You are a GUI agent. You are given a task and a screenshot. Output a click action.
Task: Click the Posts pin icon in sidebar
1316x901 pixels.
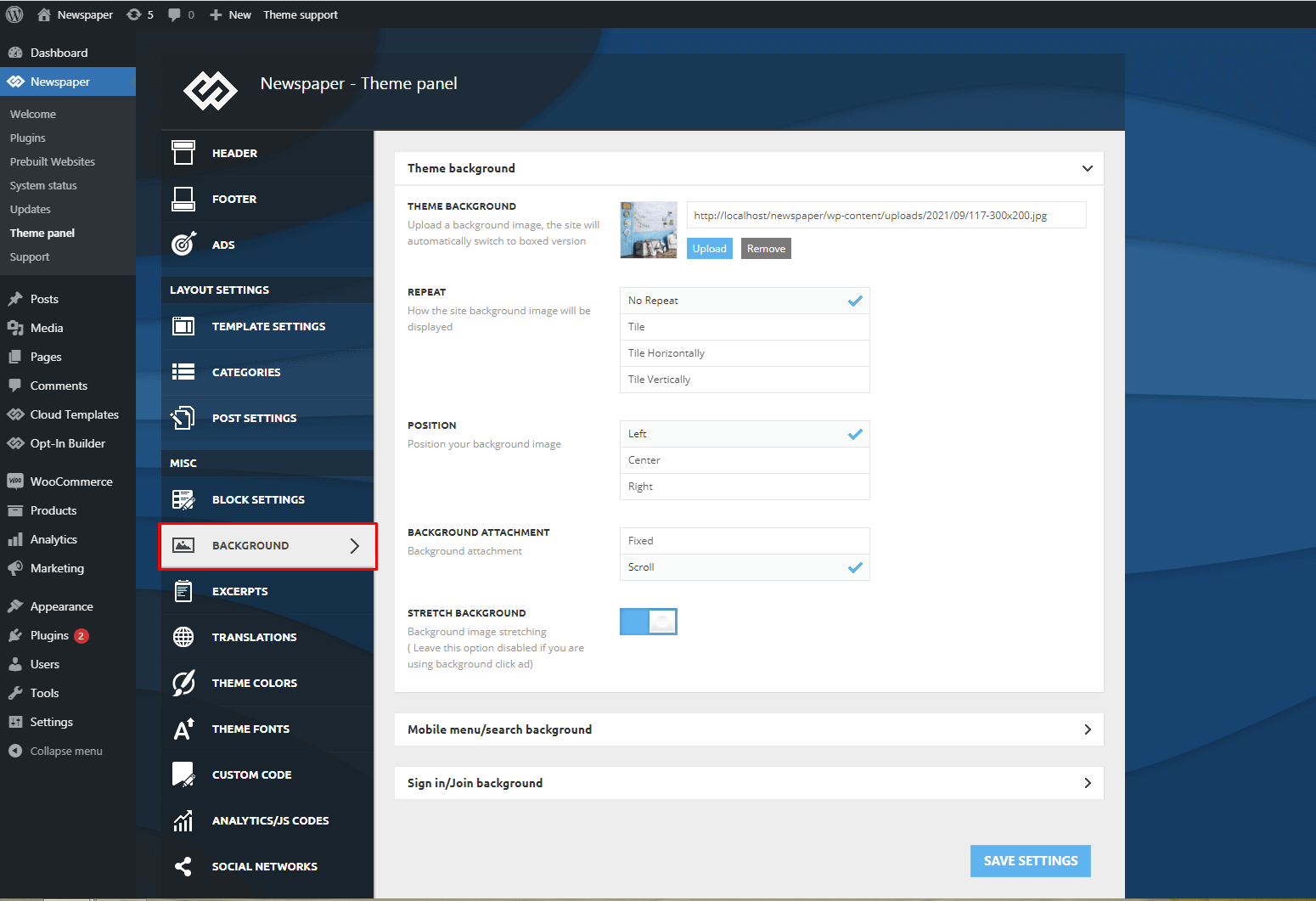point(15,299)
